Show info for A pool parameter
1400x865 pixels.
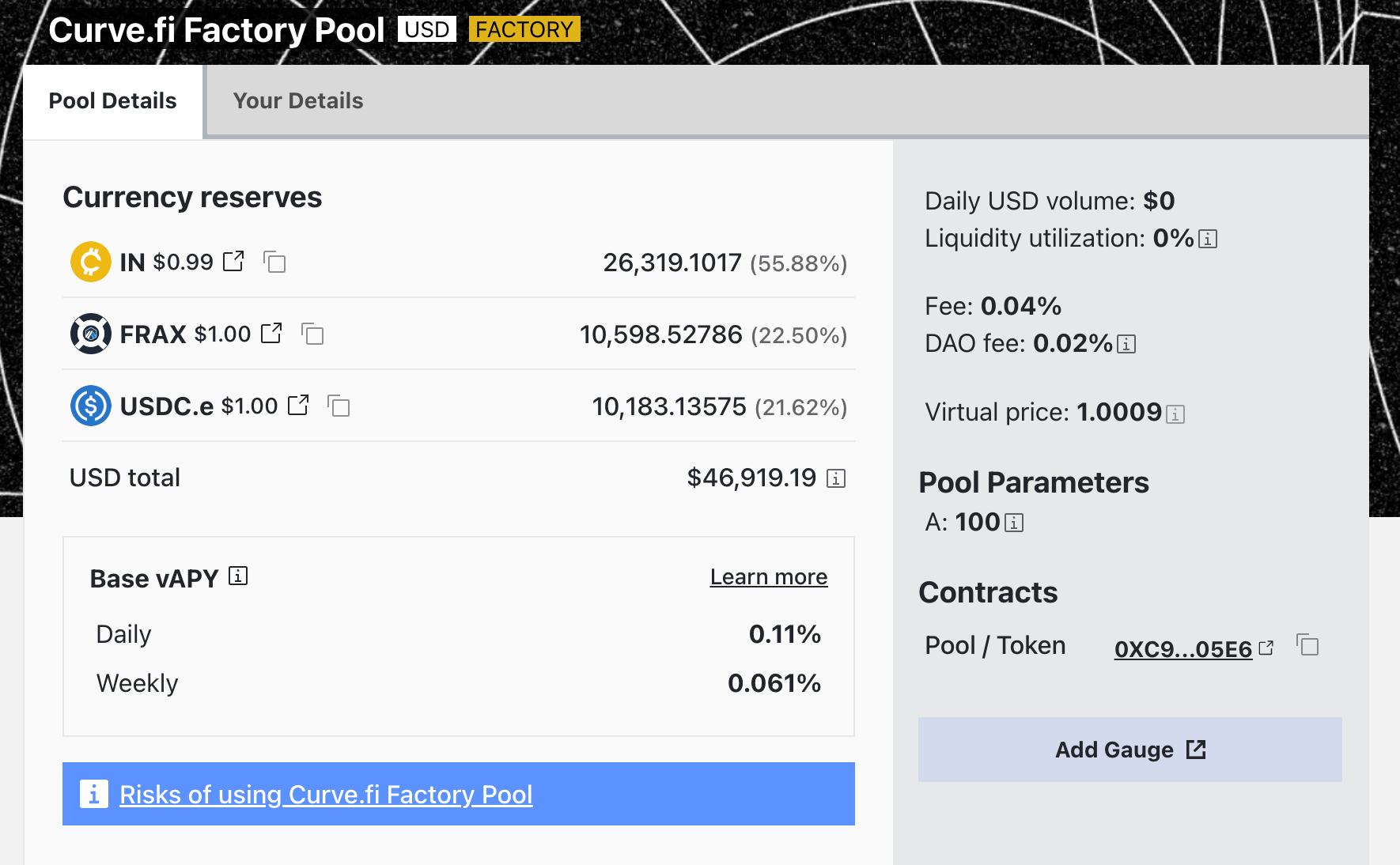1014,523
